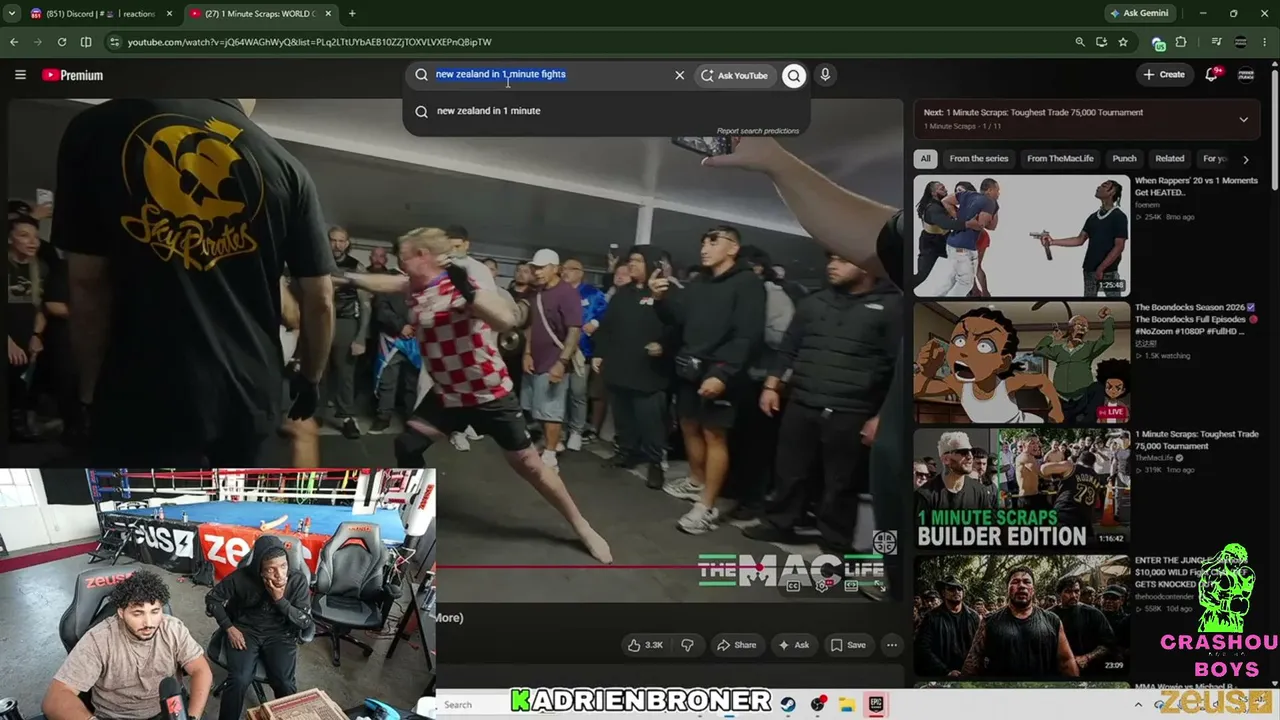The height and width of the screenshot is (720, 1280).
Task: Select the 'All' filter chip
Action: (x=926, y=159)
